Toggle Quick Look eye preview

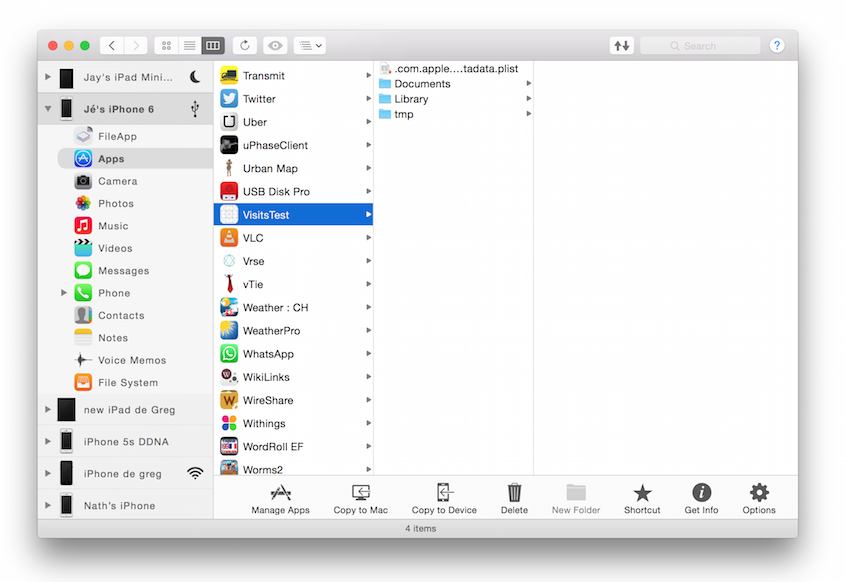tap(275, 46)
